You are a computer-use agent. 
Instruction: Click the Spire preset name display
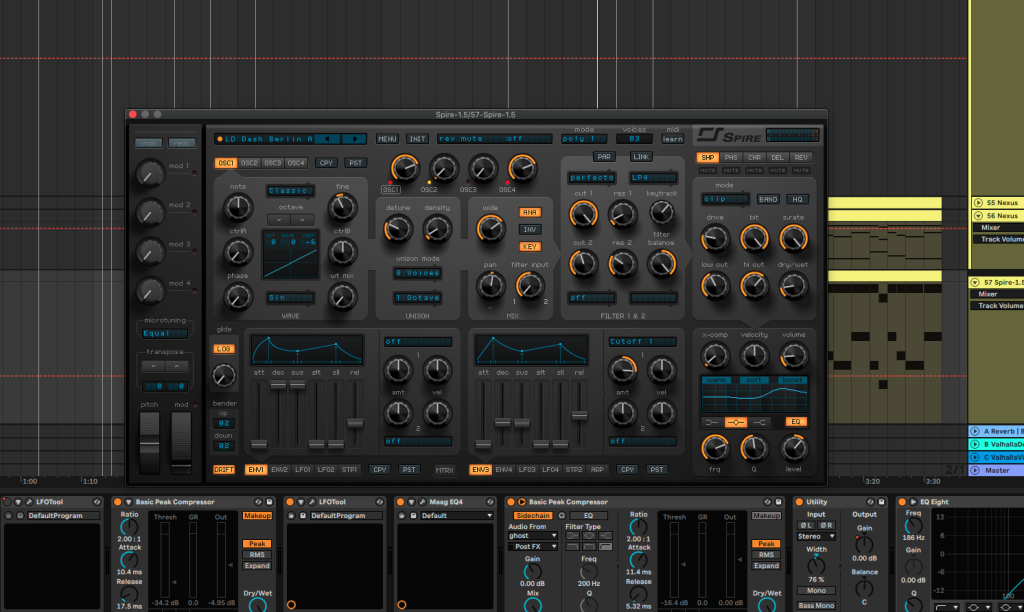coord(270,139)
